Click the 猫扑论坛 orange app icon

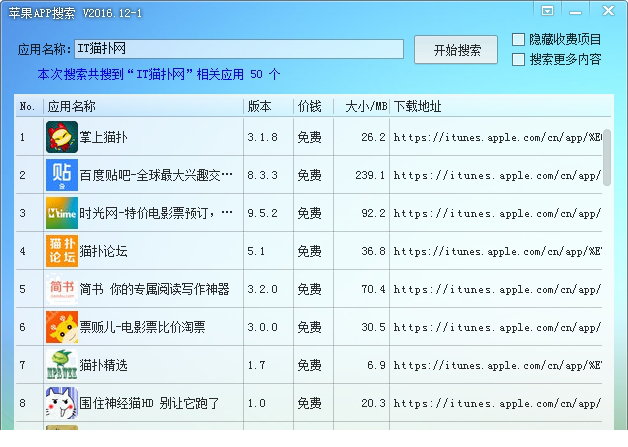[62, 251]
